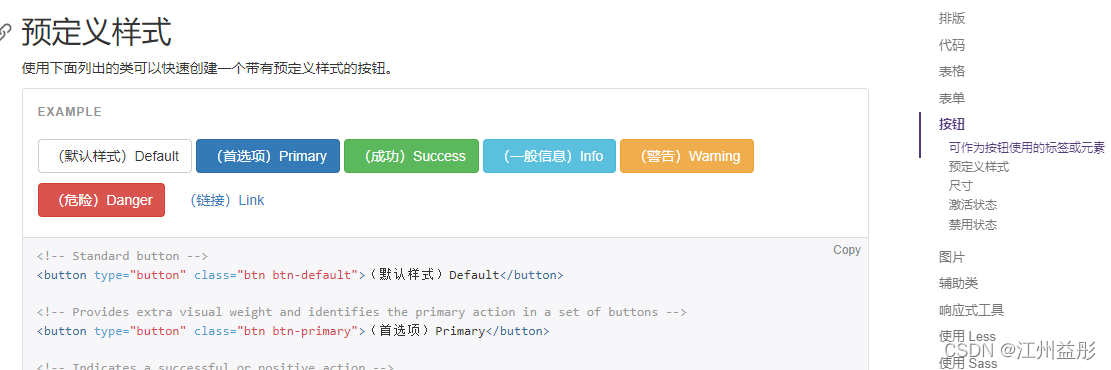This screenshot has height=370, width=1111.
Task: Jump to 尺寸 subsection in sidebar
Action: coord(961,186)
